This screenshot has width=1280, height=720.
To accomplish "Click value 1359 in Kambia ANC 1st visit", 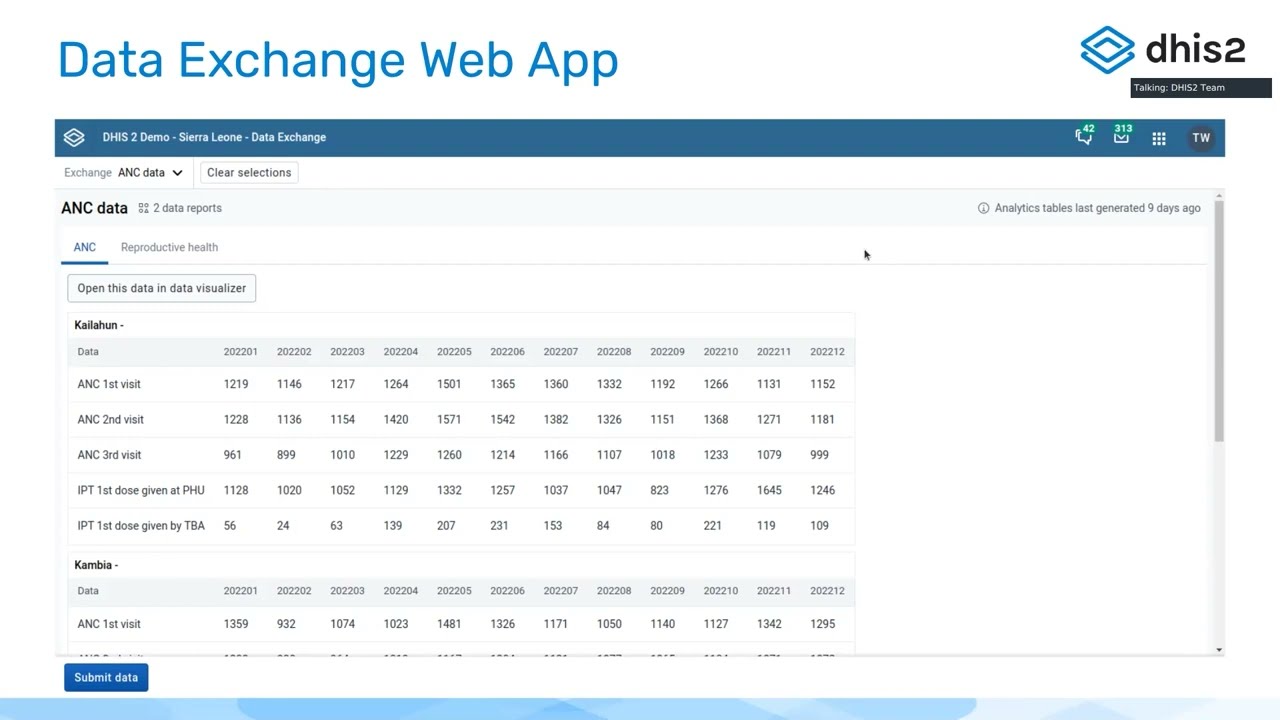I will coord(236,624).
